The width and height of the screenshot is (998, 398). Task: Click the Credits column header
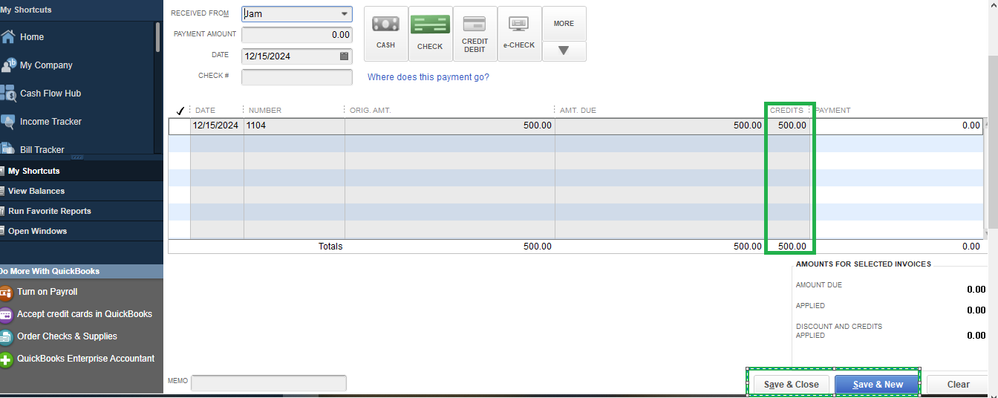tap(787, 110)
